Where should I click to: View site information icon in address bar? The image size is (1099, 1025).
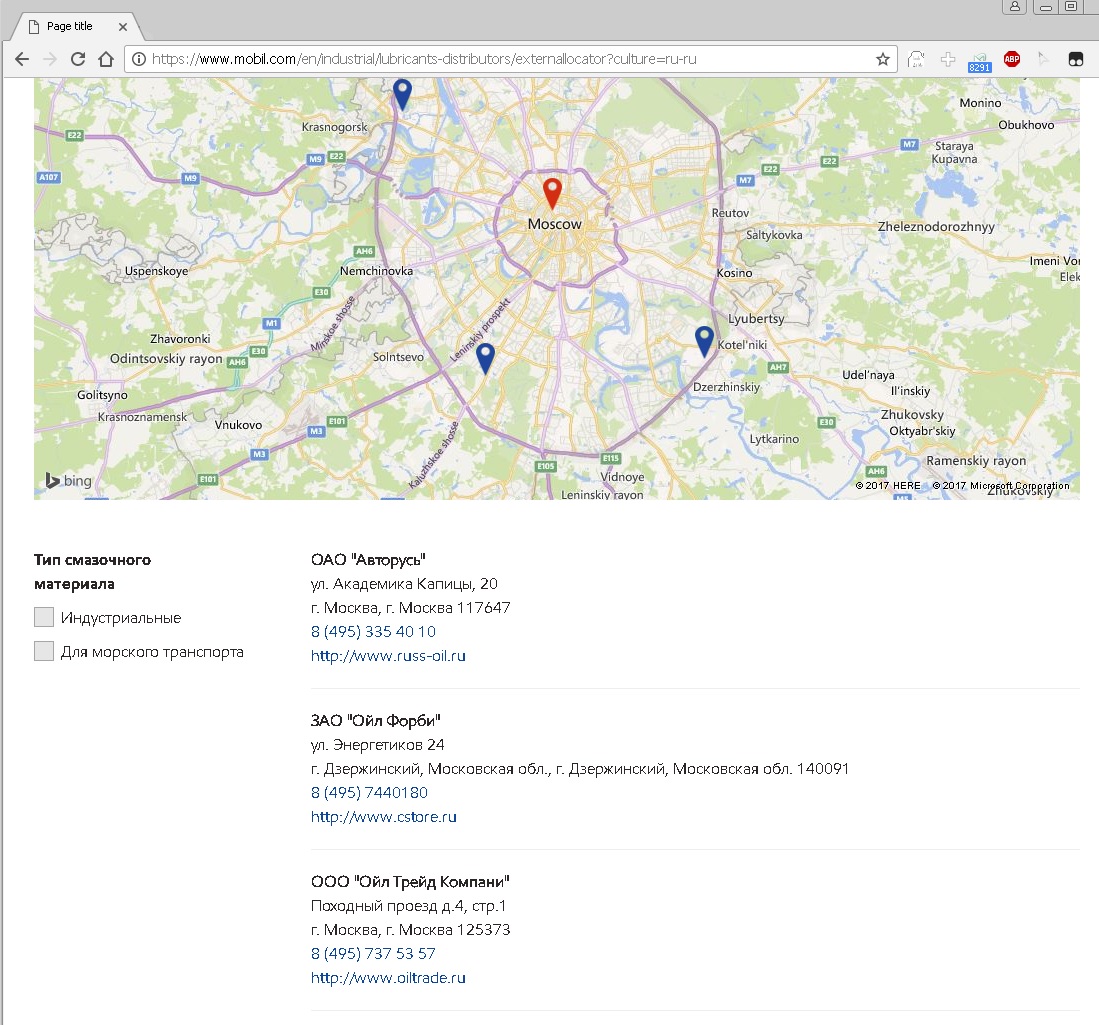139,59
